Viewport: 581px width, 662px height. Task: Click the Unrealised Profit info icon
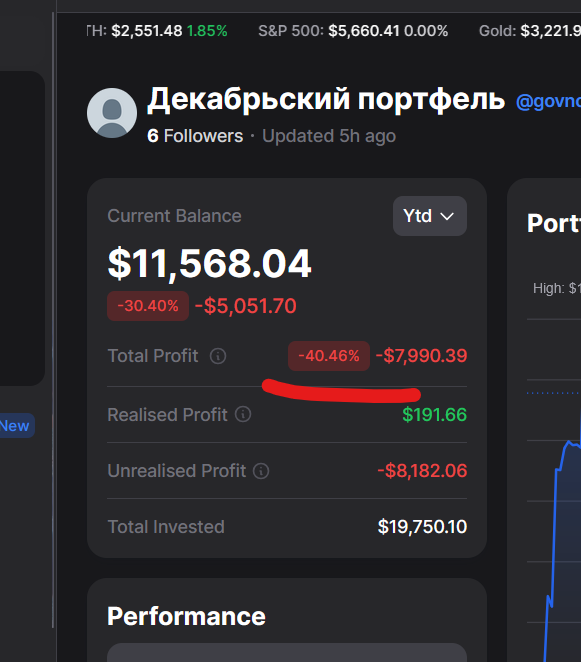(x=261, y=471)
